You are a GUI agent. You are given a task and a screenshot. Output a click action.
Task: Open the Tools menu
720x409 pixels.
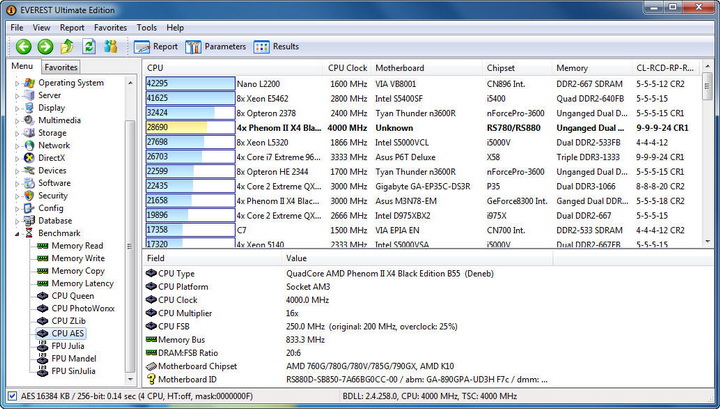click(x=146, y=28)
